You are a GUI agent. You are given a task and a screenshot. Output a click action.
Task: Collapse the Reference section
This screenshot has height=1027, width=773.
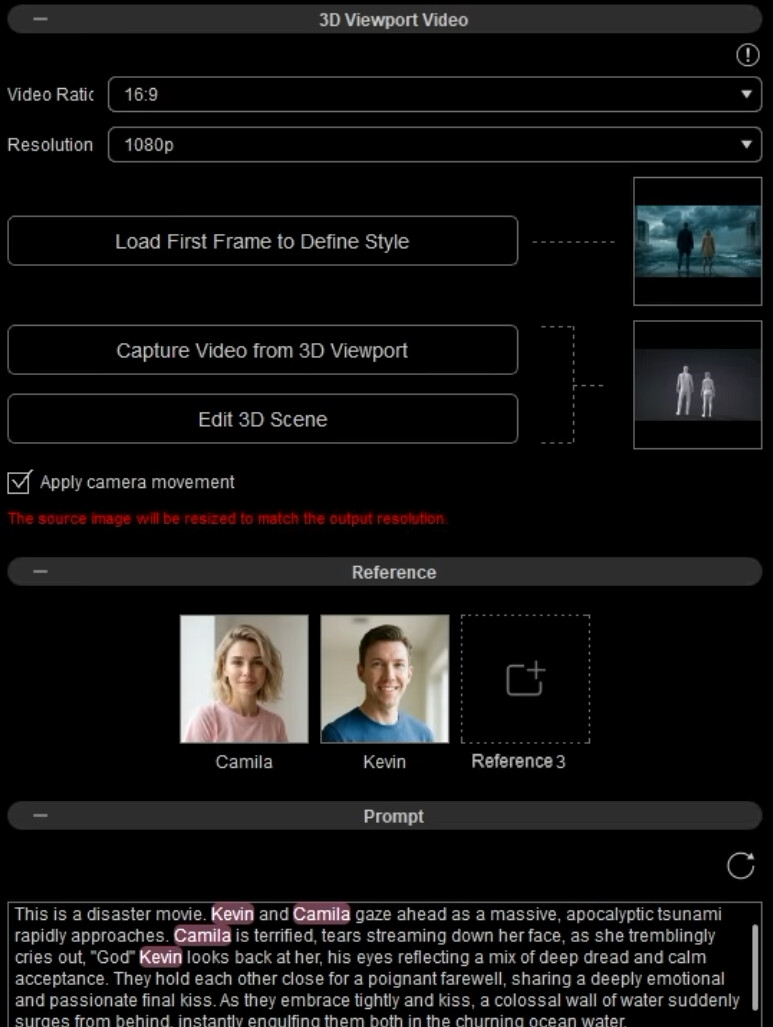pyautogui.click(x=41, y=572)
